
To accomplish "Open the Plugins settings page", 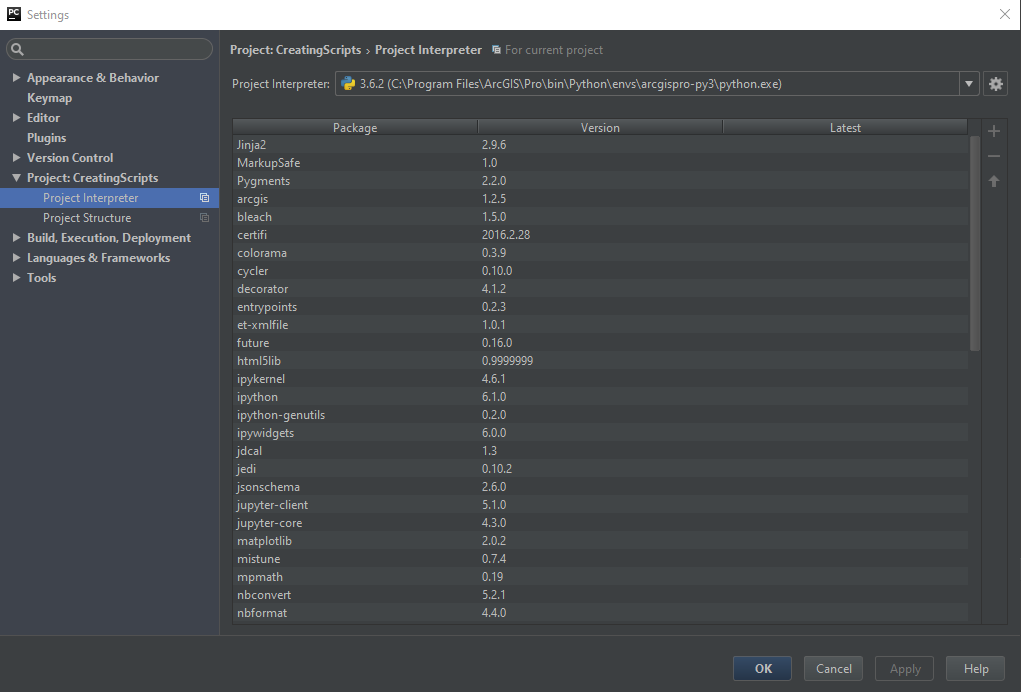I will [x=46, y=138].
